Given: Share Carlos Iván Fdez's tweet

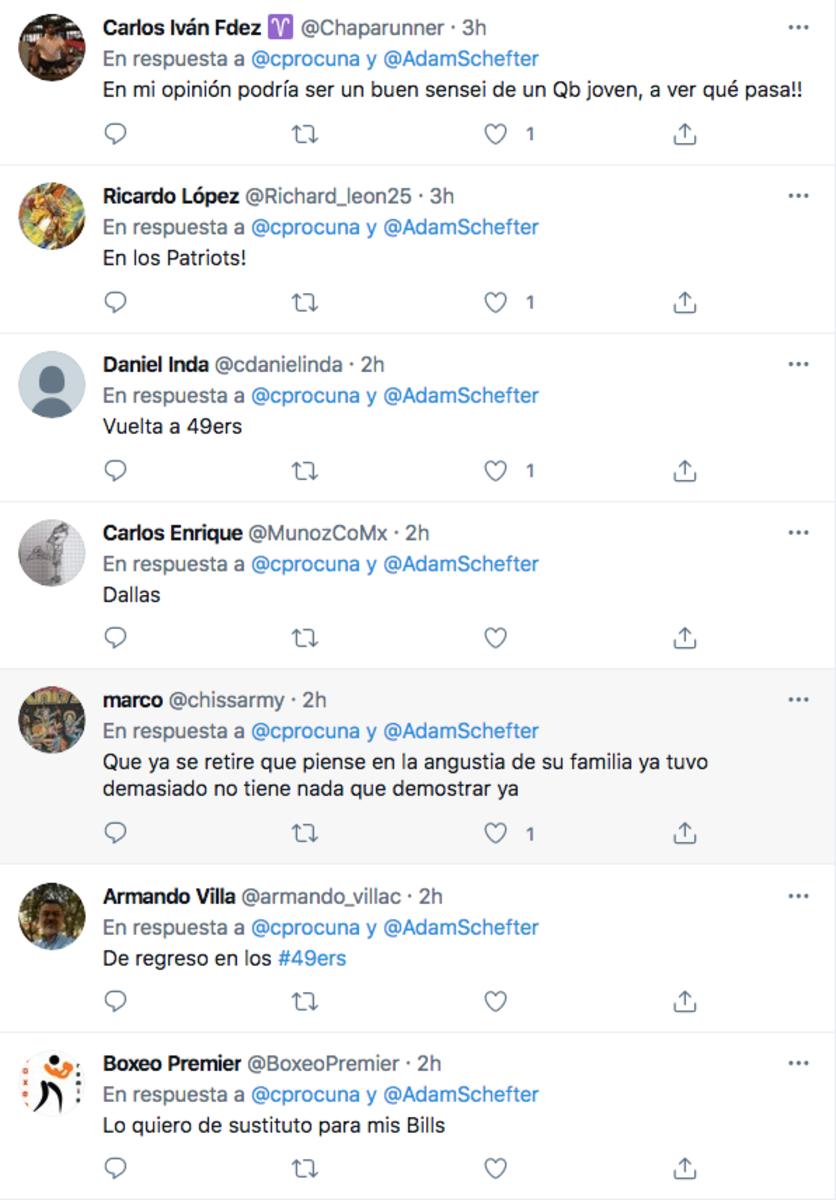Looking at the screenshot, I should (x=685, y=134).
